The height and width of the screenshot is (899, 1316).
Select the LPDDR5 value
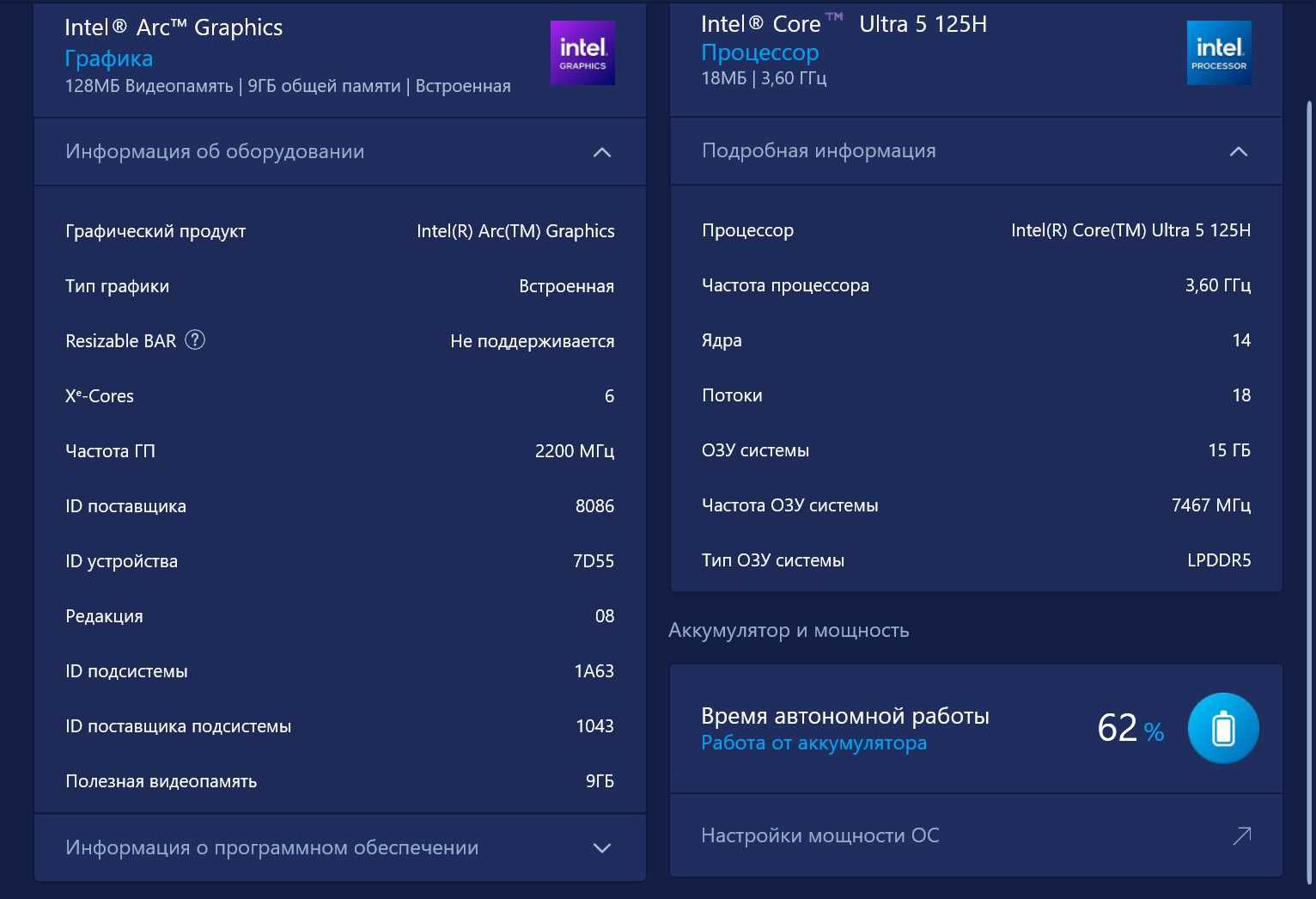(x=1219, y=560)
